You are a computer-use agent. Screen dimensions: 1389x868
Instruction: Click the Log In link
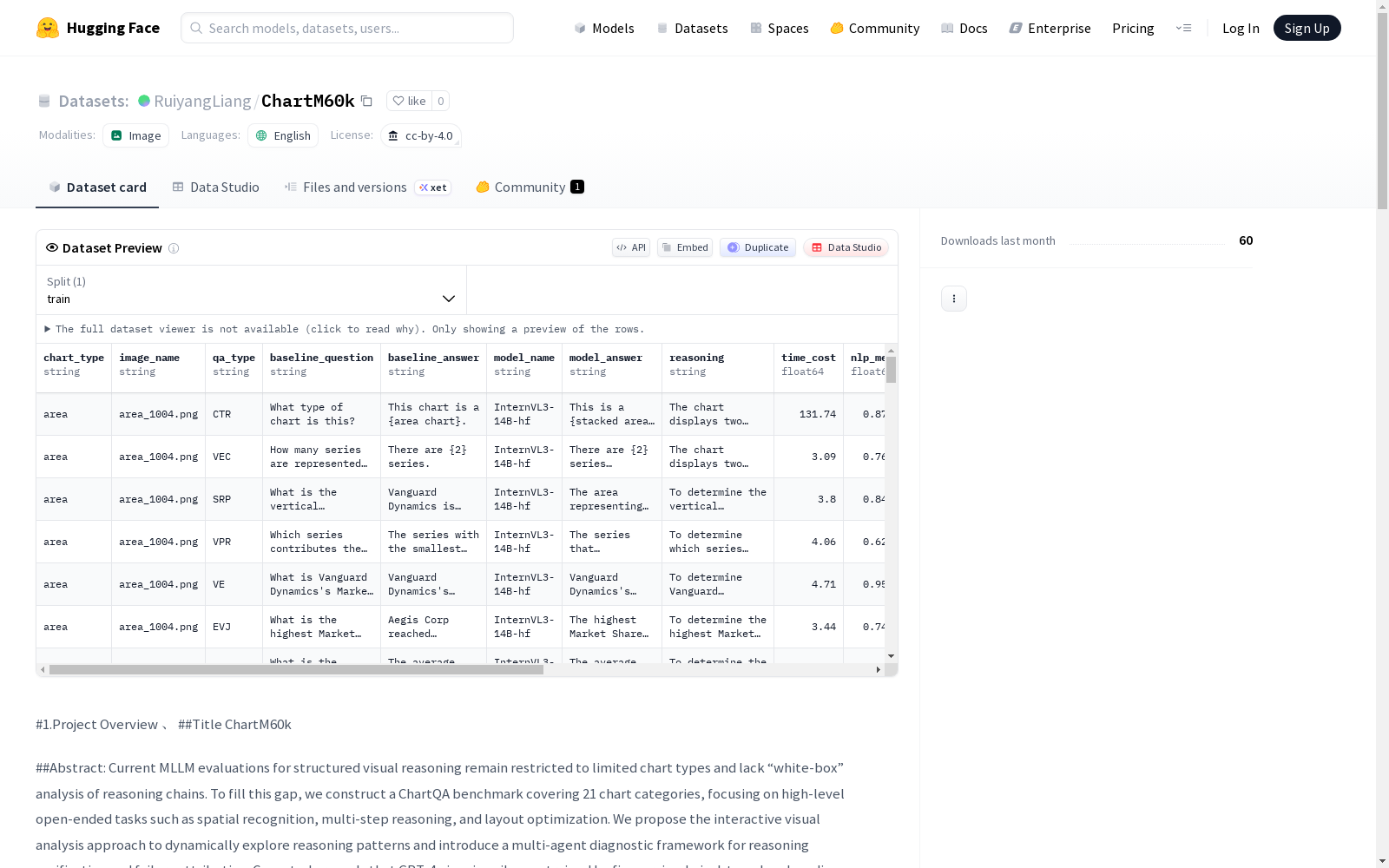(x=1241, y=28)
